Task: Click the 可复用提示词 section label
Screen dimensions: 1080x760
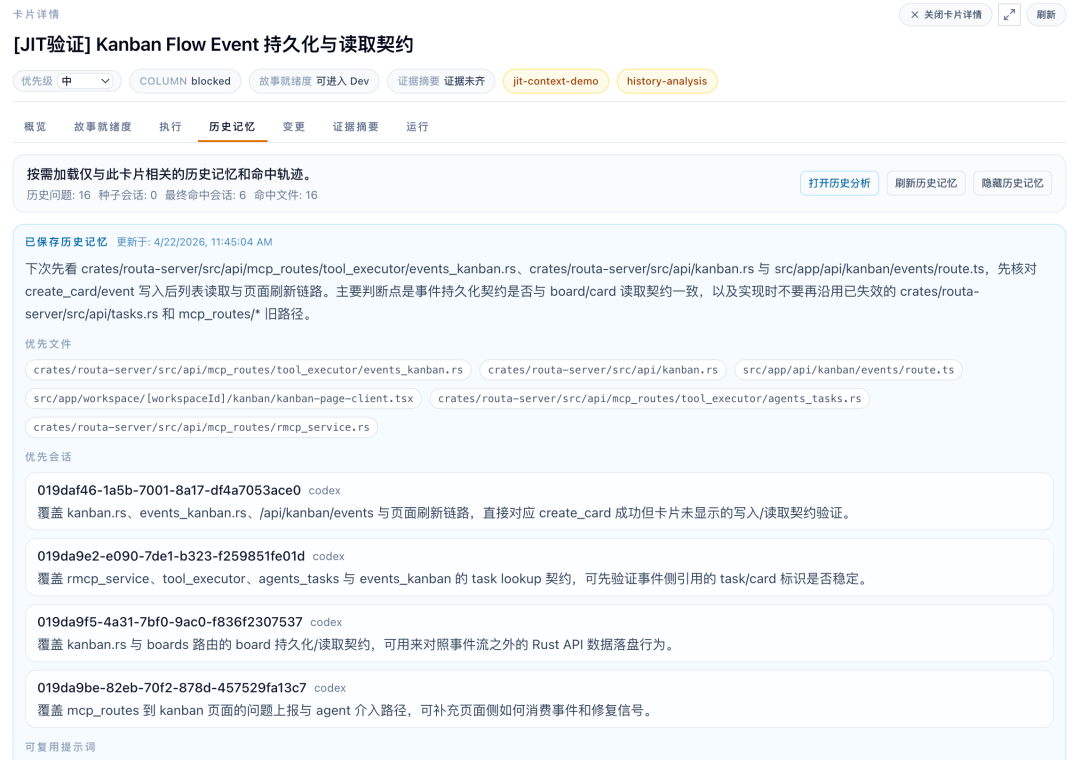Action: point(61,747)
